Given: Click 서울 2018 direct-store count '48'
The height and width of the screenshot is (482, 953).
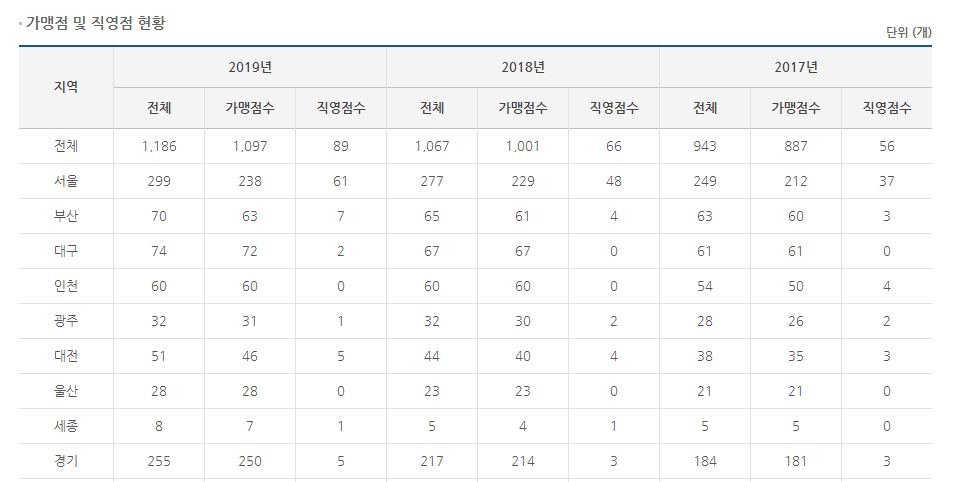Looking at the screenshot, I should (x=614, y=181).
